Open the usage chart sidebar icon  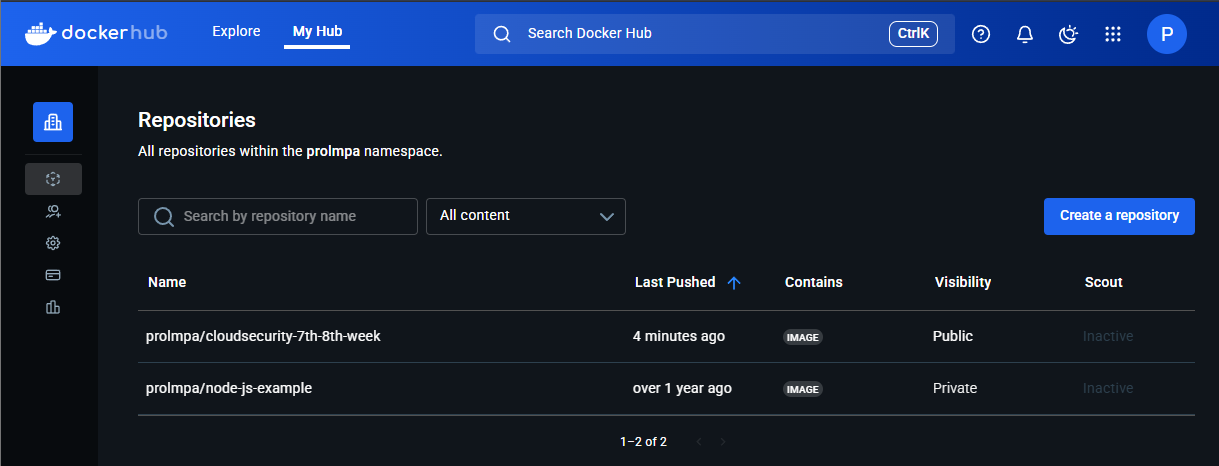tap(53, 307)
